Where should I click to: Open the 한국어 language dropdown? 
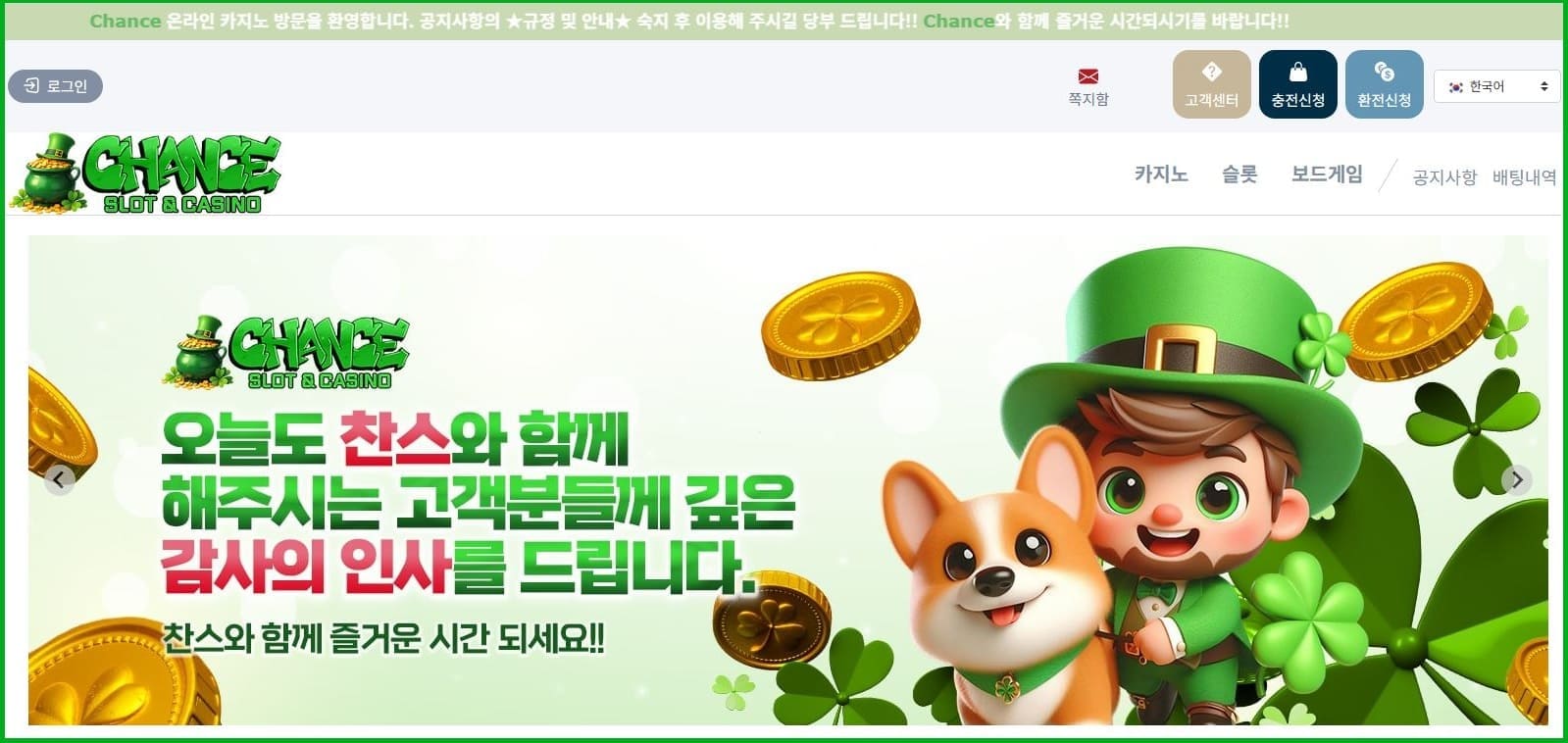click(1496, 86)
